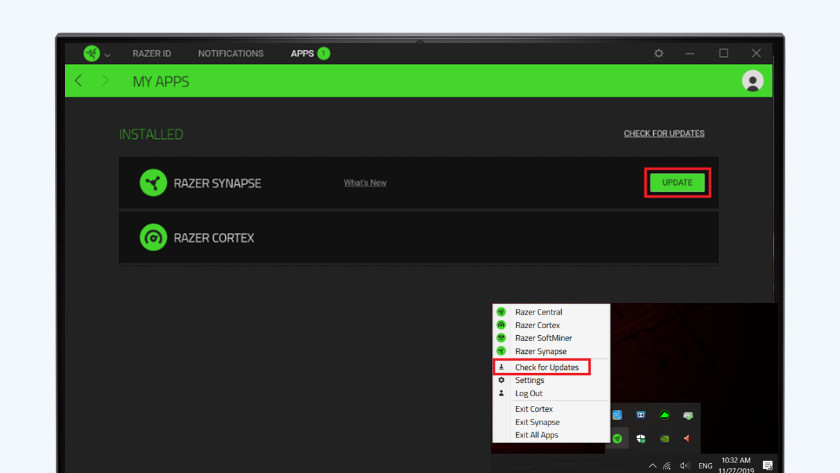Click the NVIDIA icon in the system tray
Viewport: 840px width, 473px height.
[x=664, y=438]
